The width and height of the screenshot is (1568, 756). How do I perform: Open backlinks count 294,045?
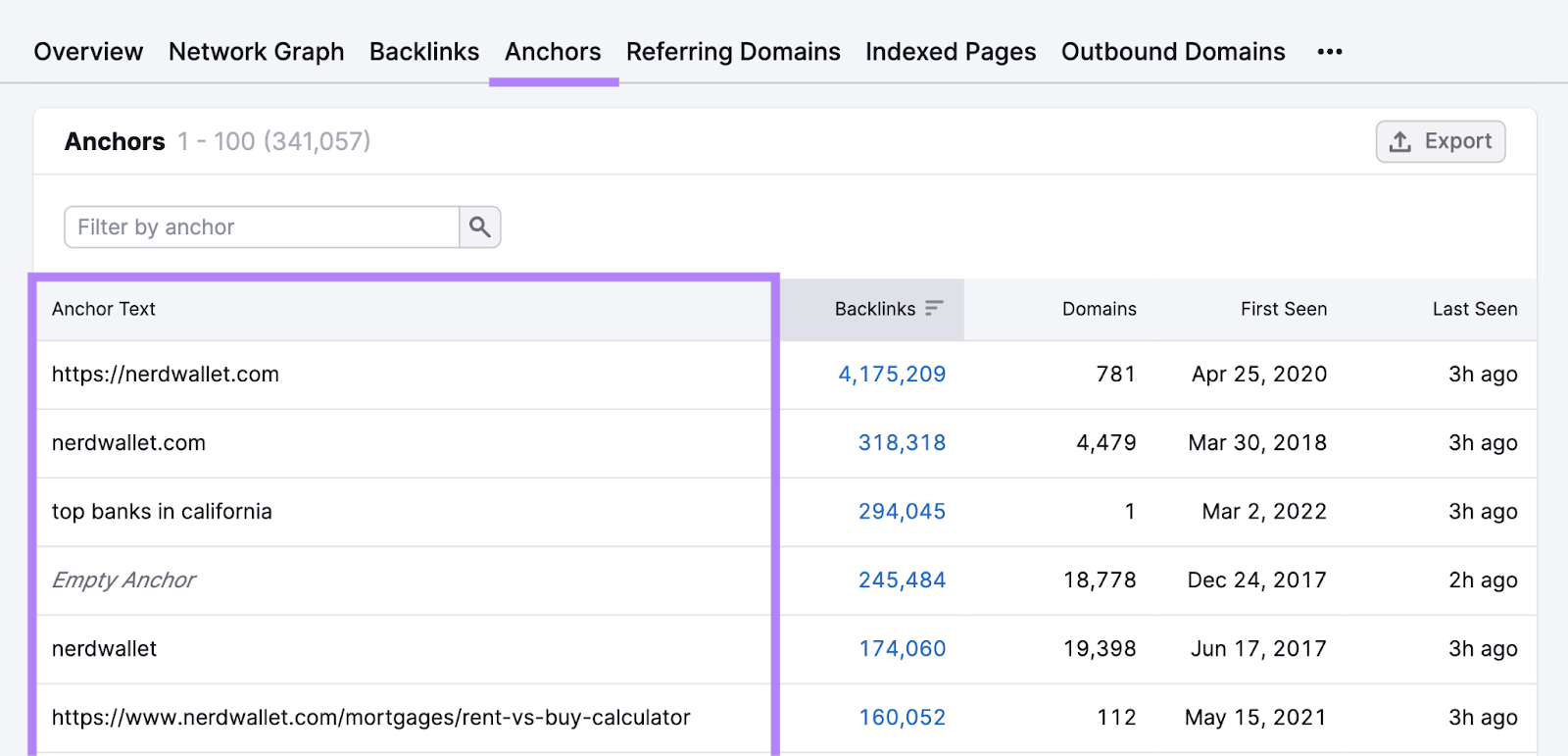pos(902,511)
